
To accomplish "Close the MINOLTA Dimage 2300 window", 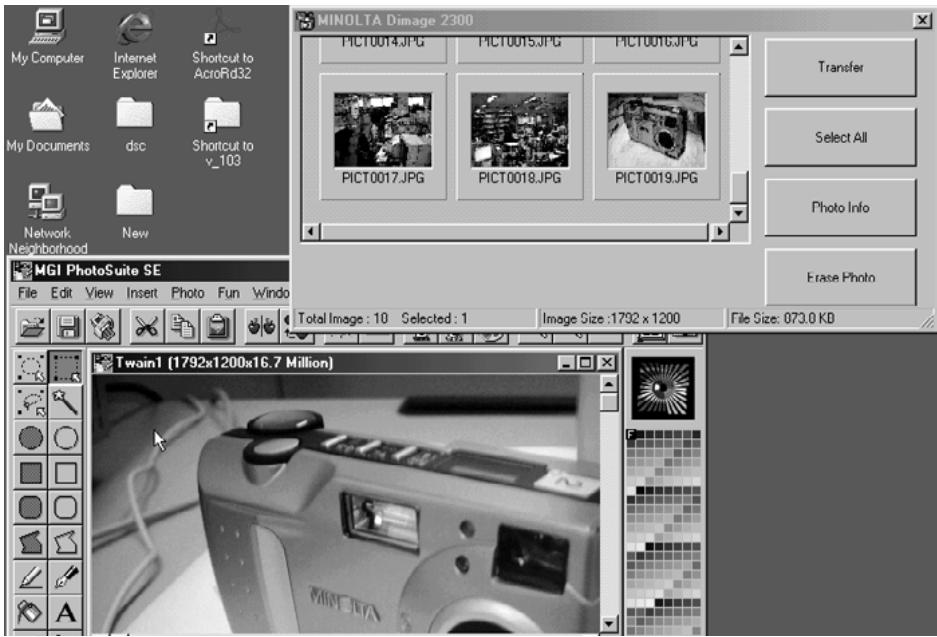I will click(922, 20).
